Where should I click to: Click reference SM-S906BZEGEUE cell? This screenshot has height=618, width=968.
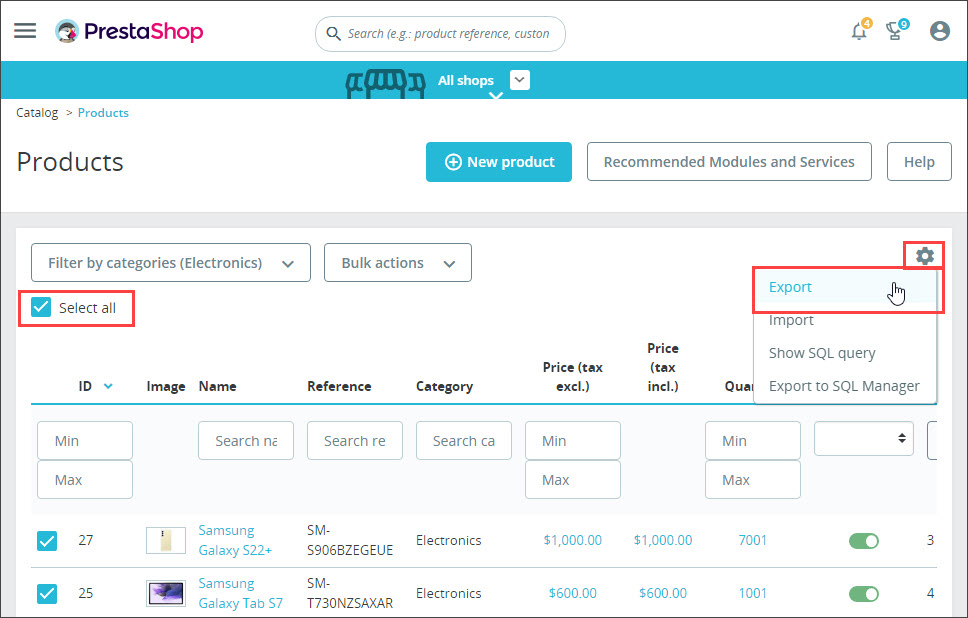click(350, 540)
